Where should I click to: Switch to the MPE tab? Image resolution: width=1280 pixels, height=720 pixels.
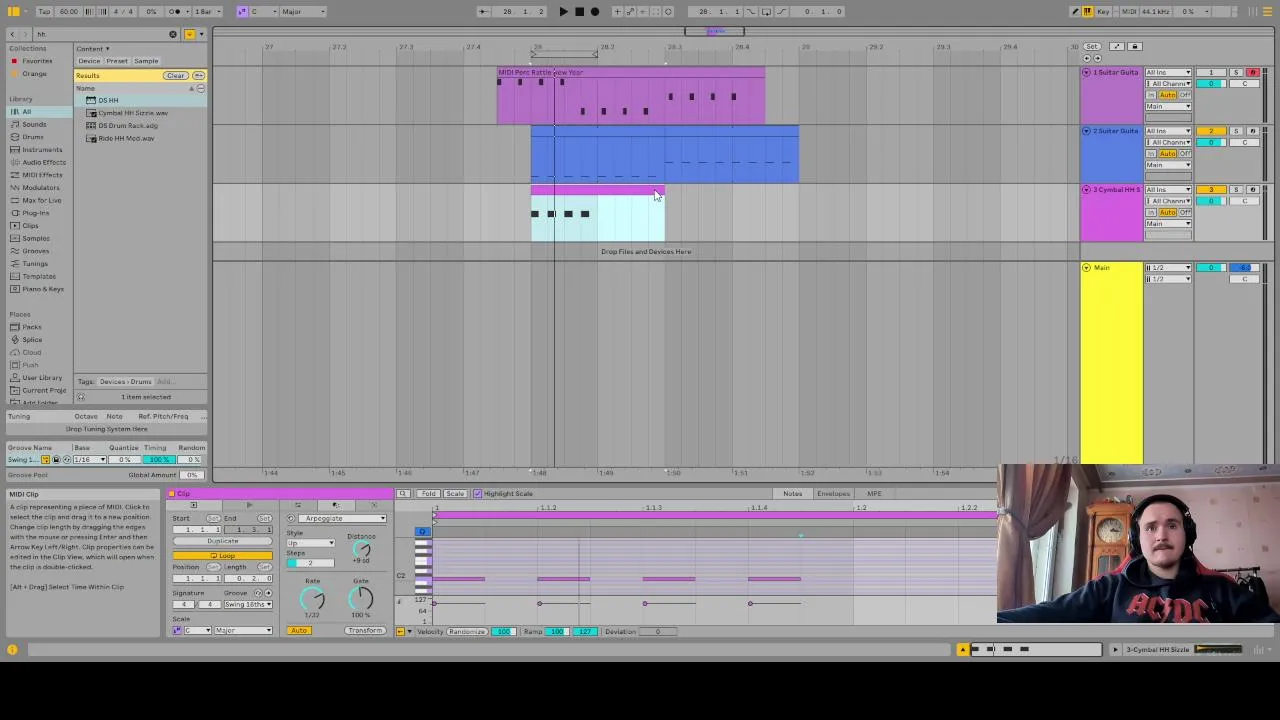(874, 494)
